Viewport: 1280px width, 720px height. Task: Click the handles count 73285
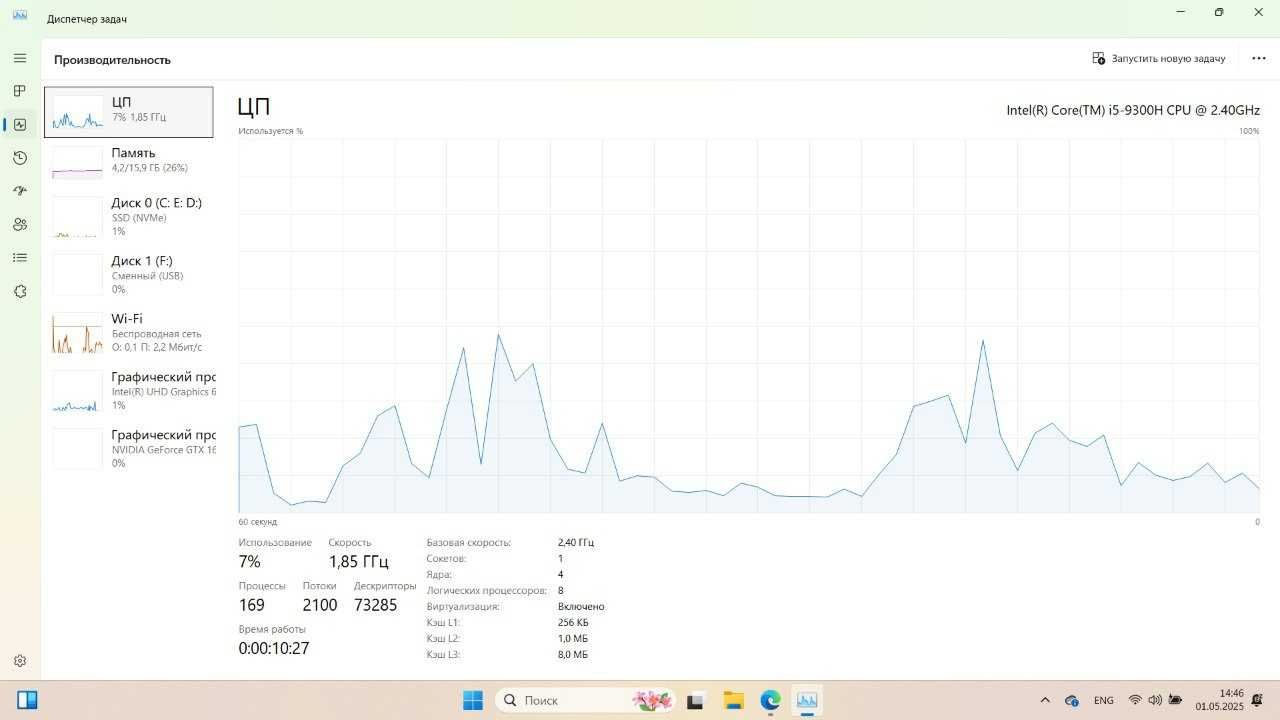(376, 605)
